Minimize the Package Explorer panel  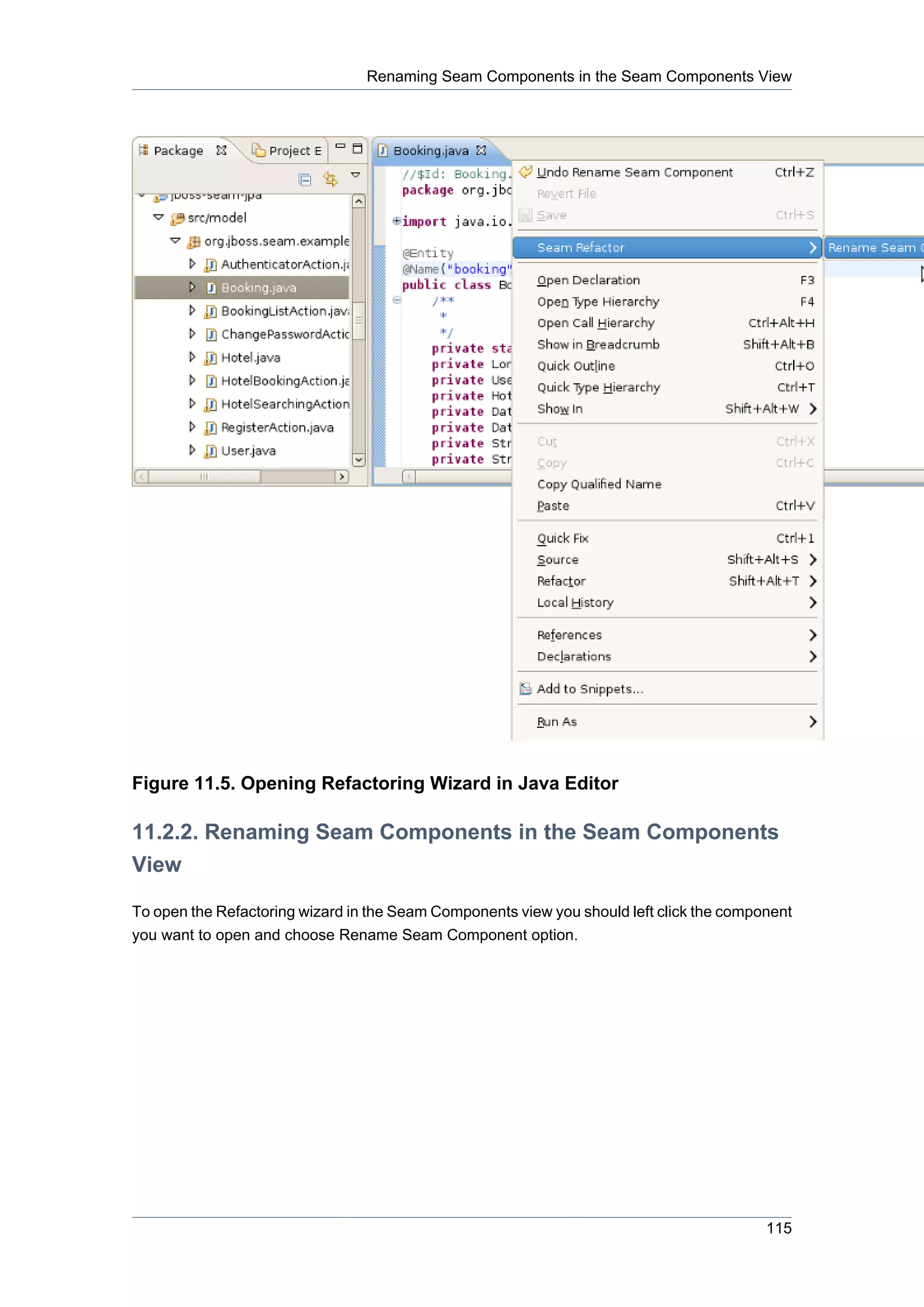point(340,146)
